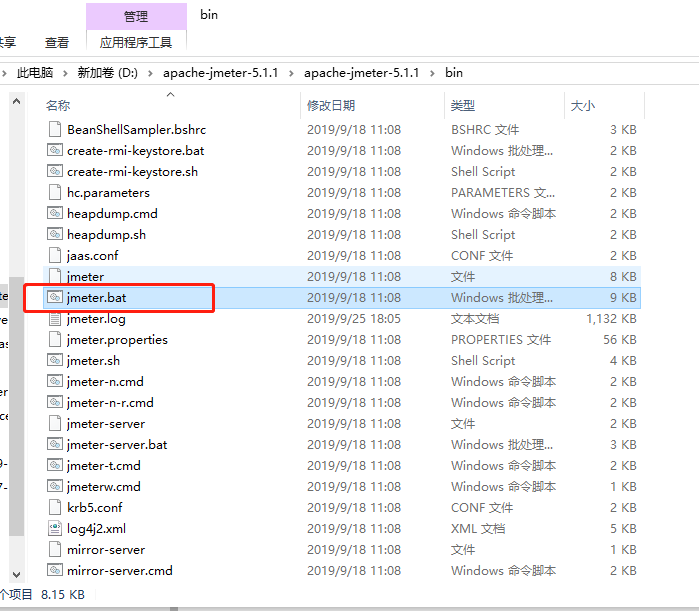Viewport: 699px width, 611px height.
Task: Click the mirror-server file icon
Action: [55, 549]
